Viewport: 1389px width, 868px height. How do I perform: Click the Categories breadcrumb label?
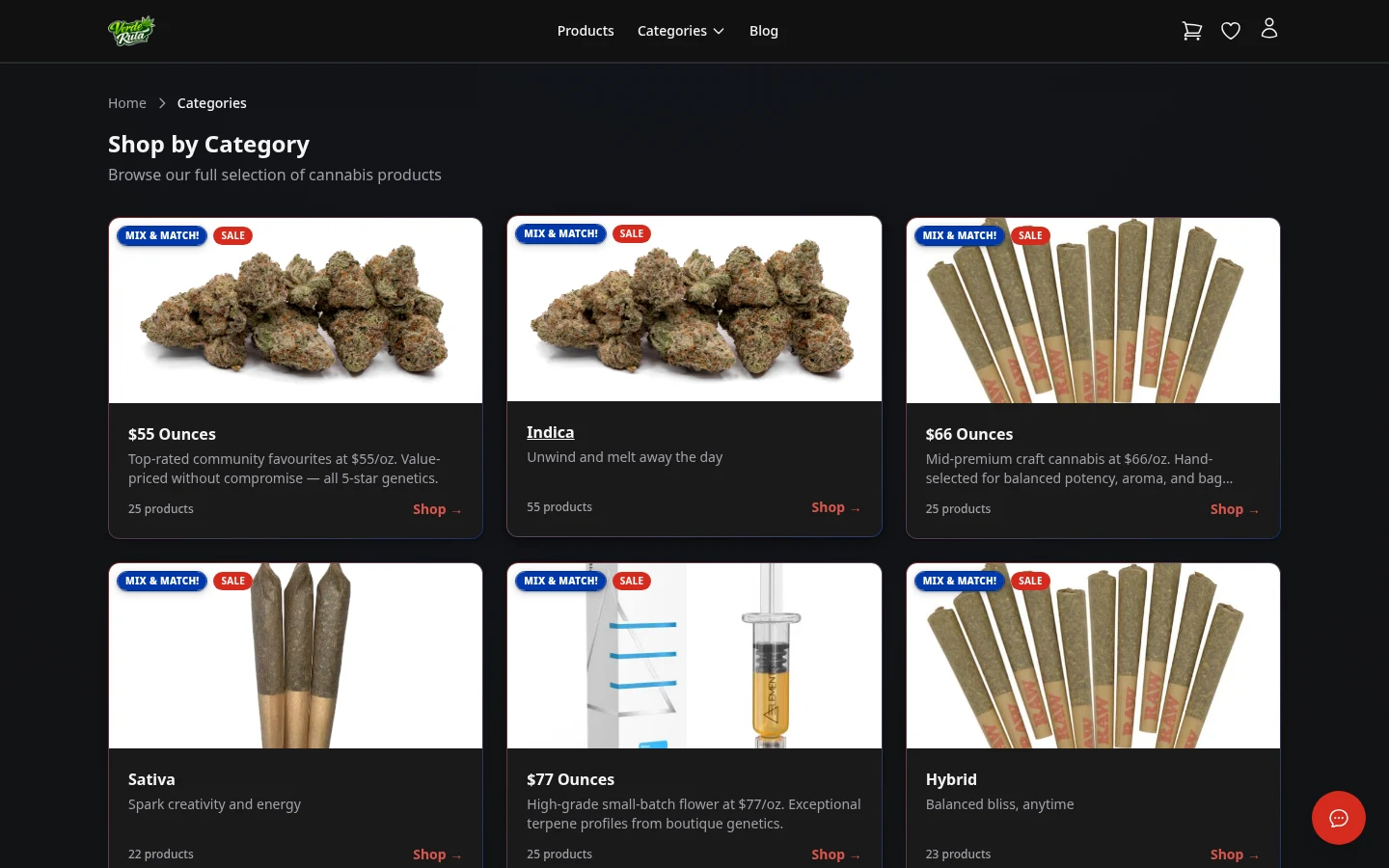pos(211,102)
